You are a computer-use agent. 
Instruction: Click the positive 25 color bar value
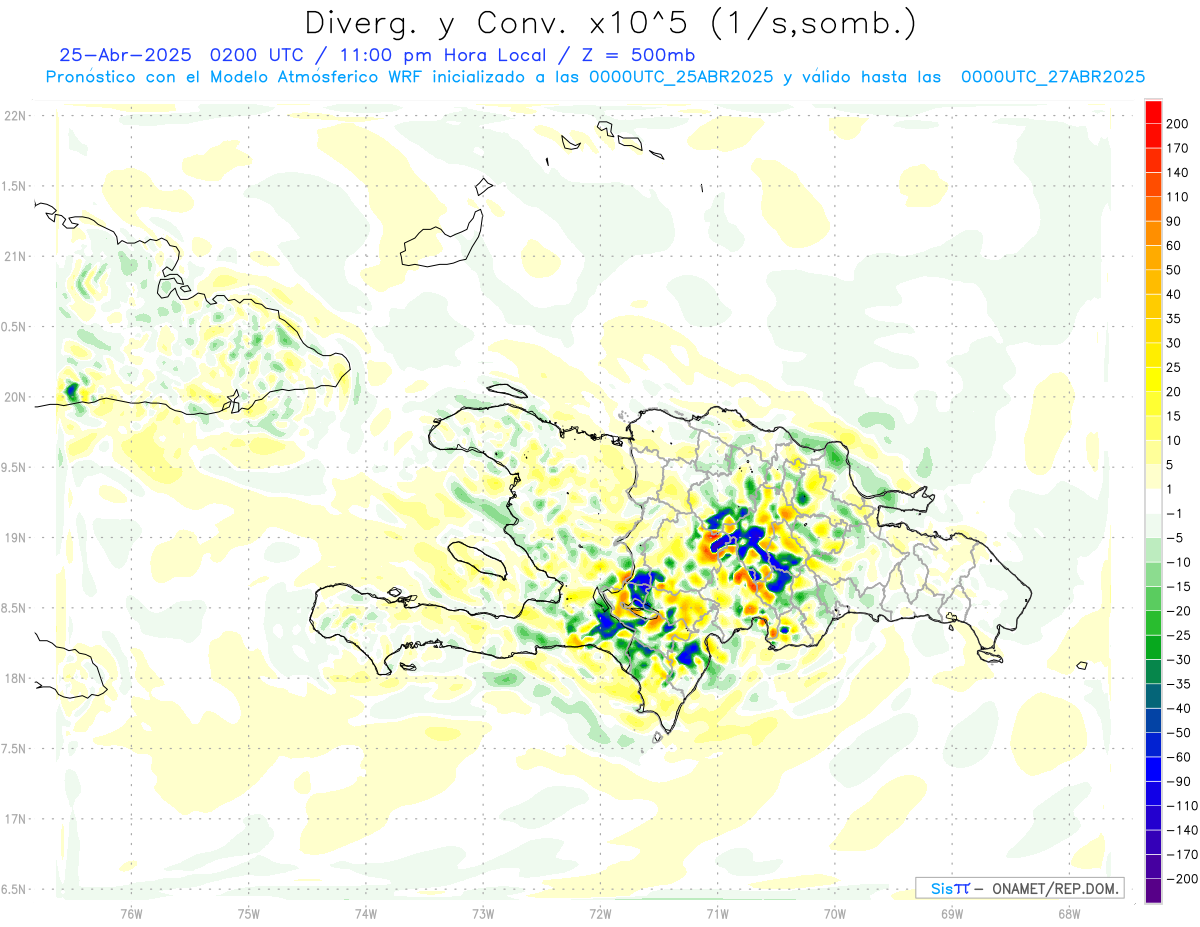click(1175, 367)
